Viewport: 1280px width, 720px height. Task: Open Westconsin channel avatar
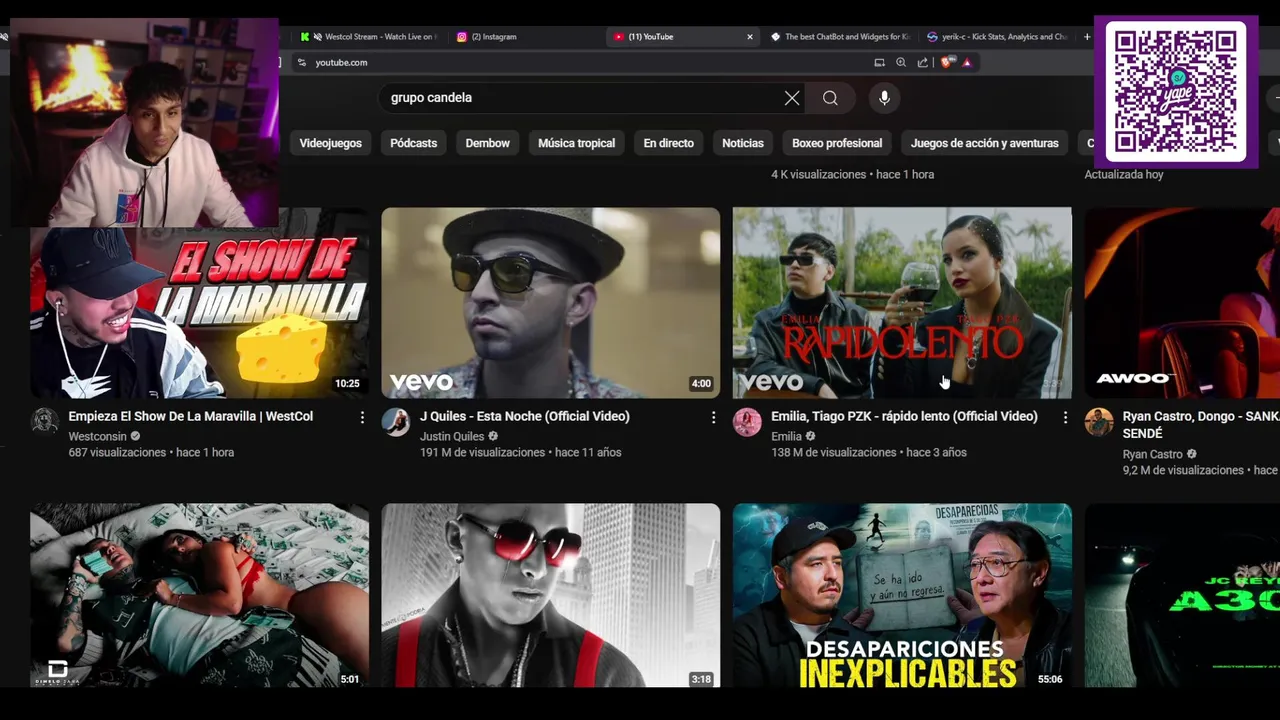point(44,422)
